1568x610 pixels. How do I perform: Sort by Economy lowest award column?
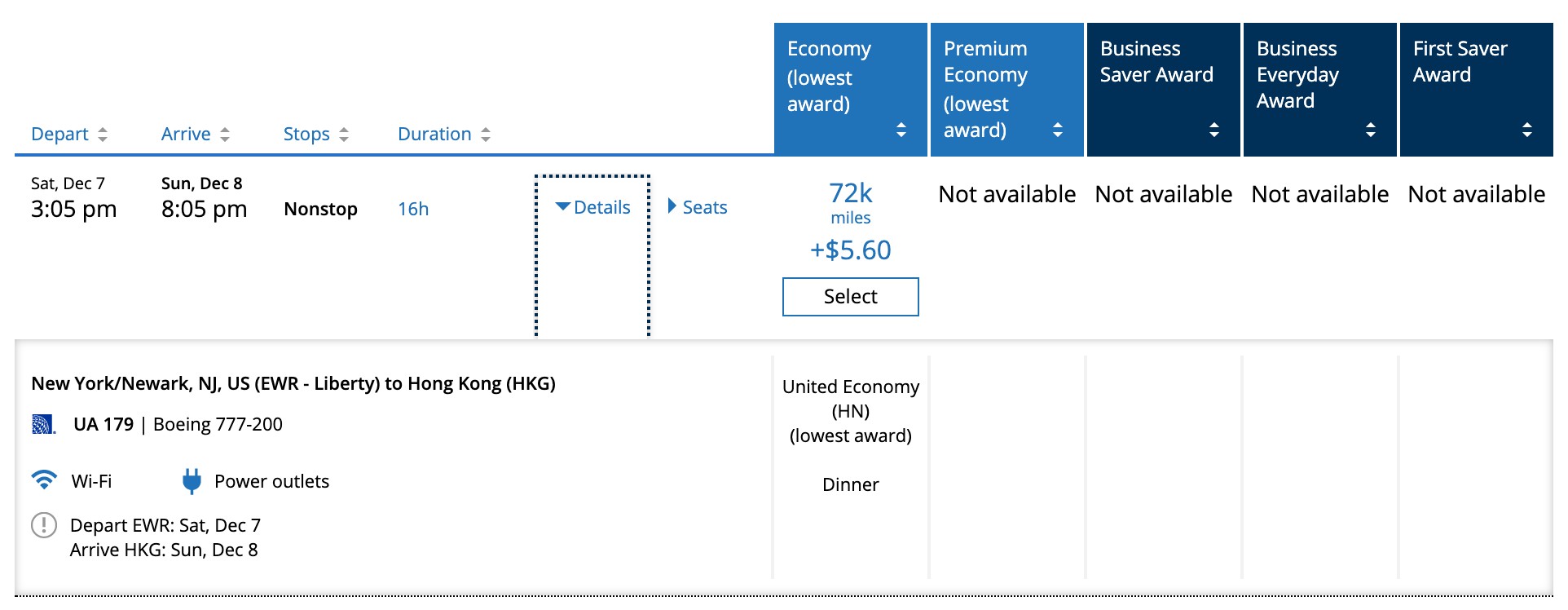pyautogui.click(x=901, y=130)
